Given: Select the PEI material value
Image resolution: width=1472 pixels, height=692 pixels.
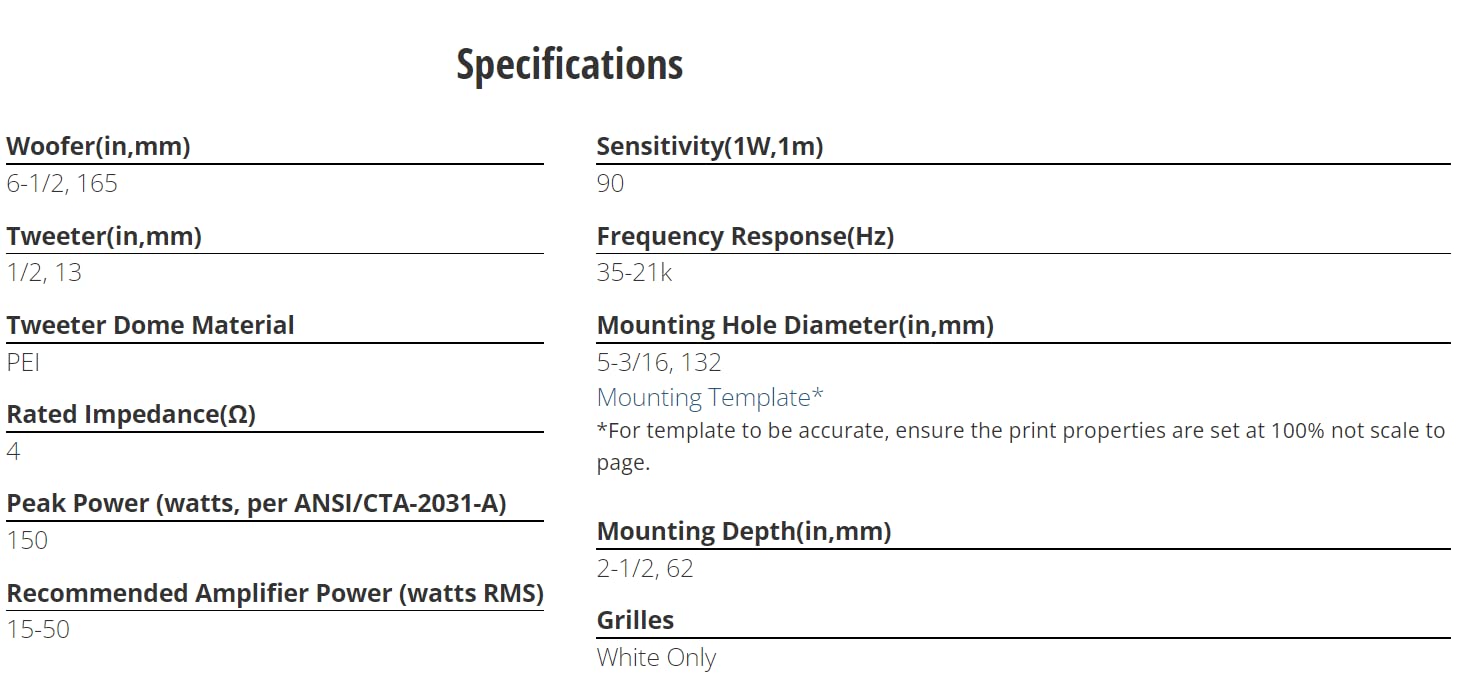Looking at the screenshot, I should pyautogui.click(x=23, y=362).
